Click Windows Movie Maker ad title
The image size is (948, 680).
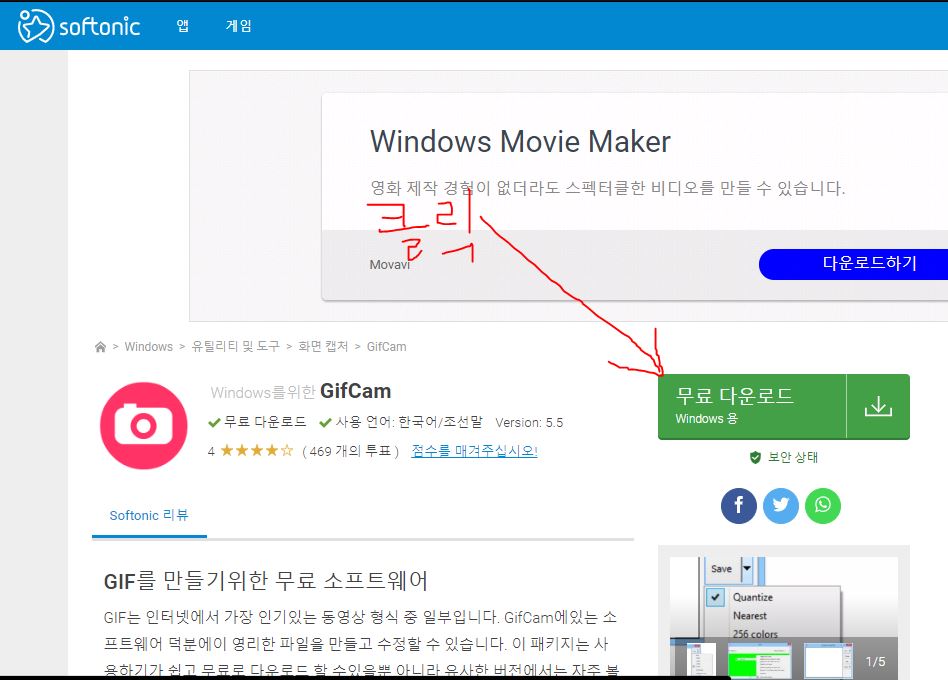tap(520, 141)
